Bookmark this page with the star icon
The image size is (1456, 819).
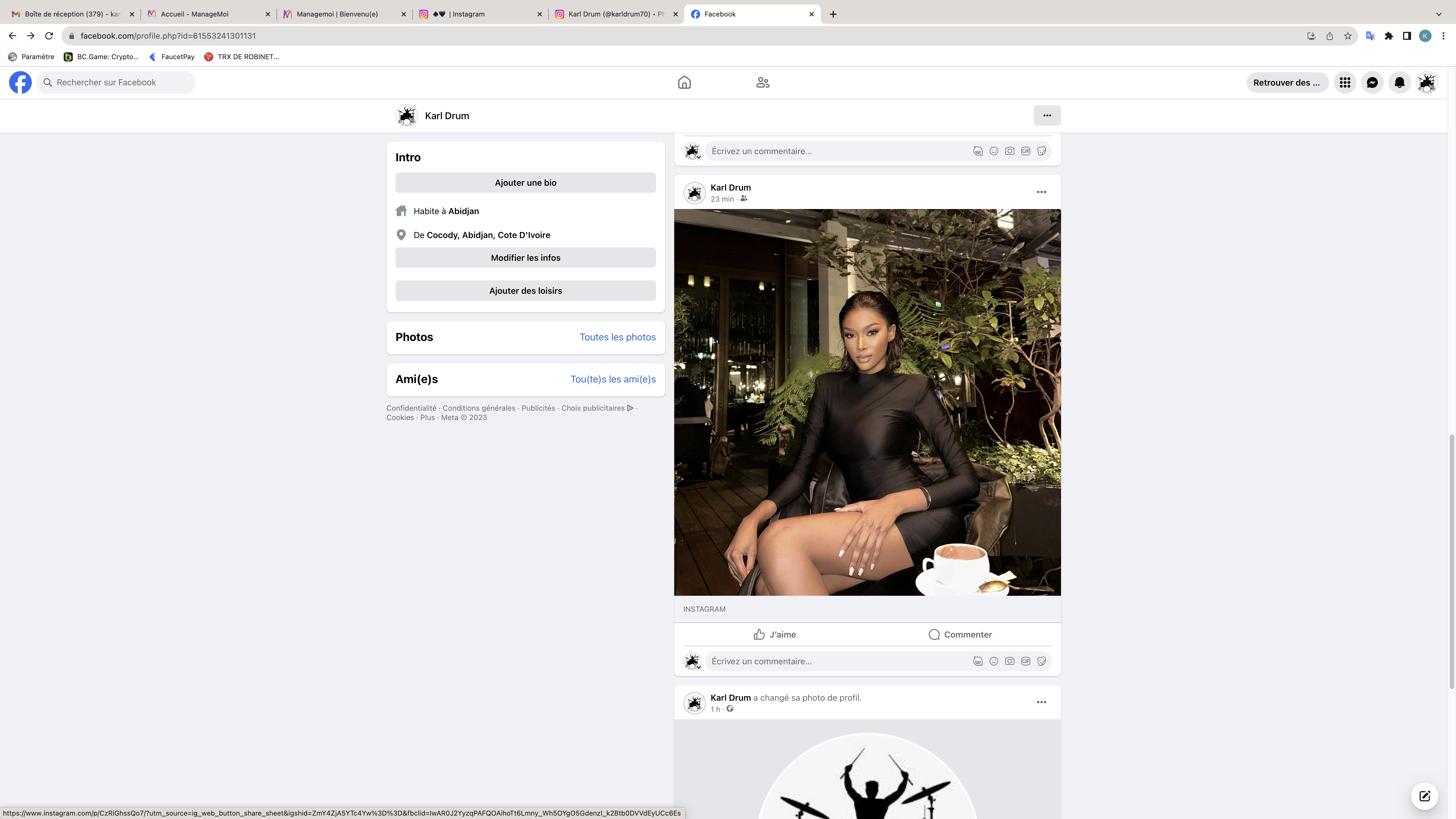pyautogui.click(x=1347, y=36)
